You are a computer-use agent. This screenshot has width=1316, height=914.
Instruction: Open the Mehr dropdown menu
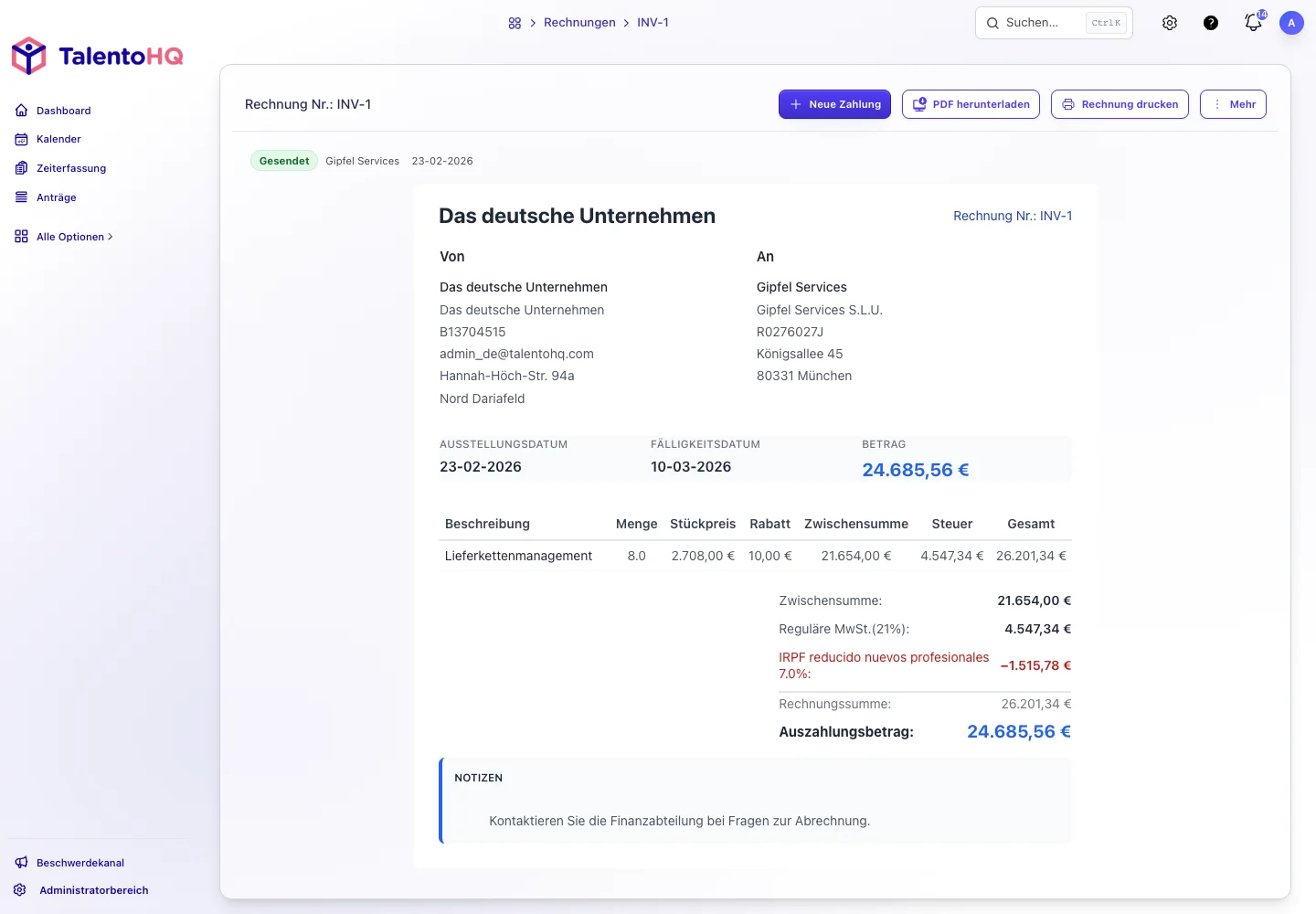point(1233,104)
